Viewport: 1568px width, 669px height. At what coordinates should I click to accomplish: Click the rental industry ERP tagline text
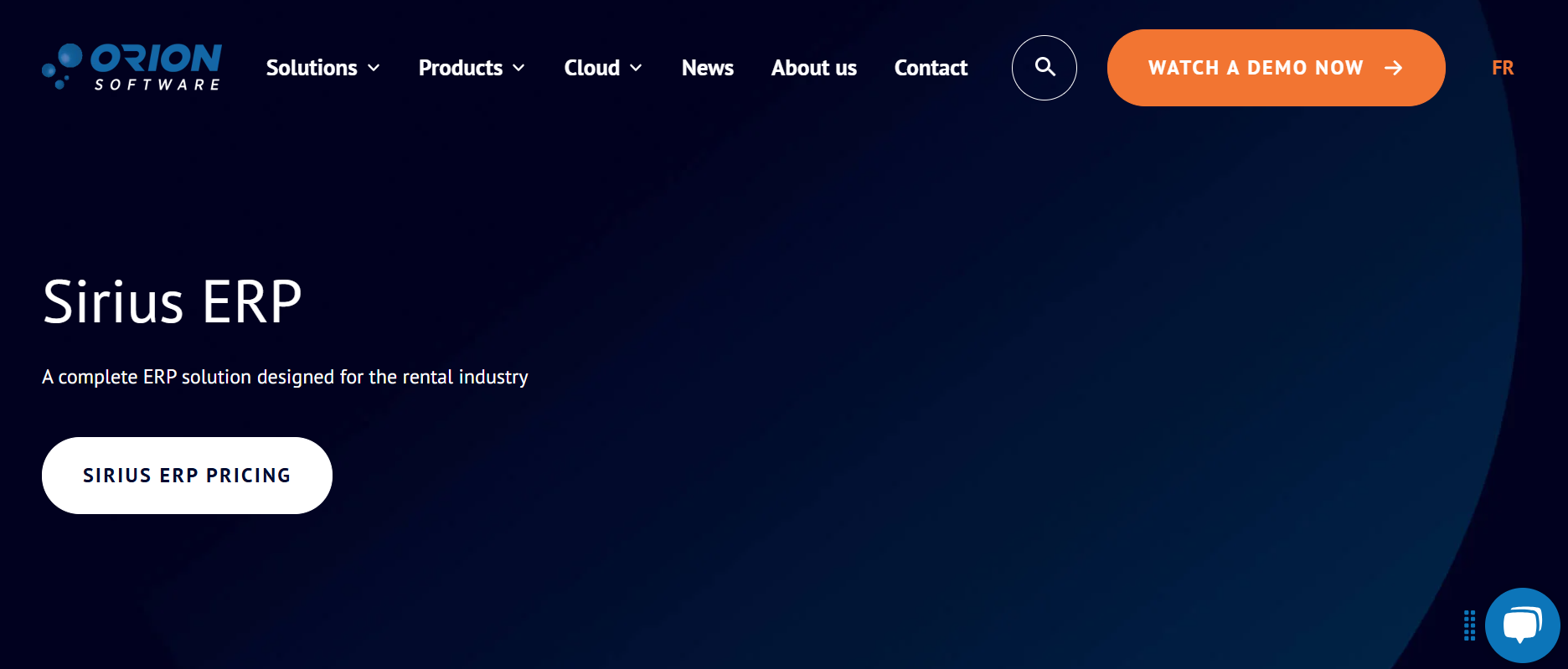(x=285, y=377)
